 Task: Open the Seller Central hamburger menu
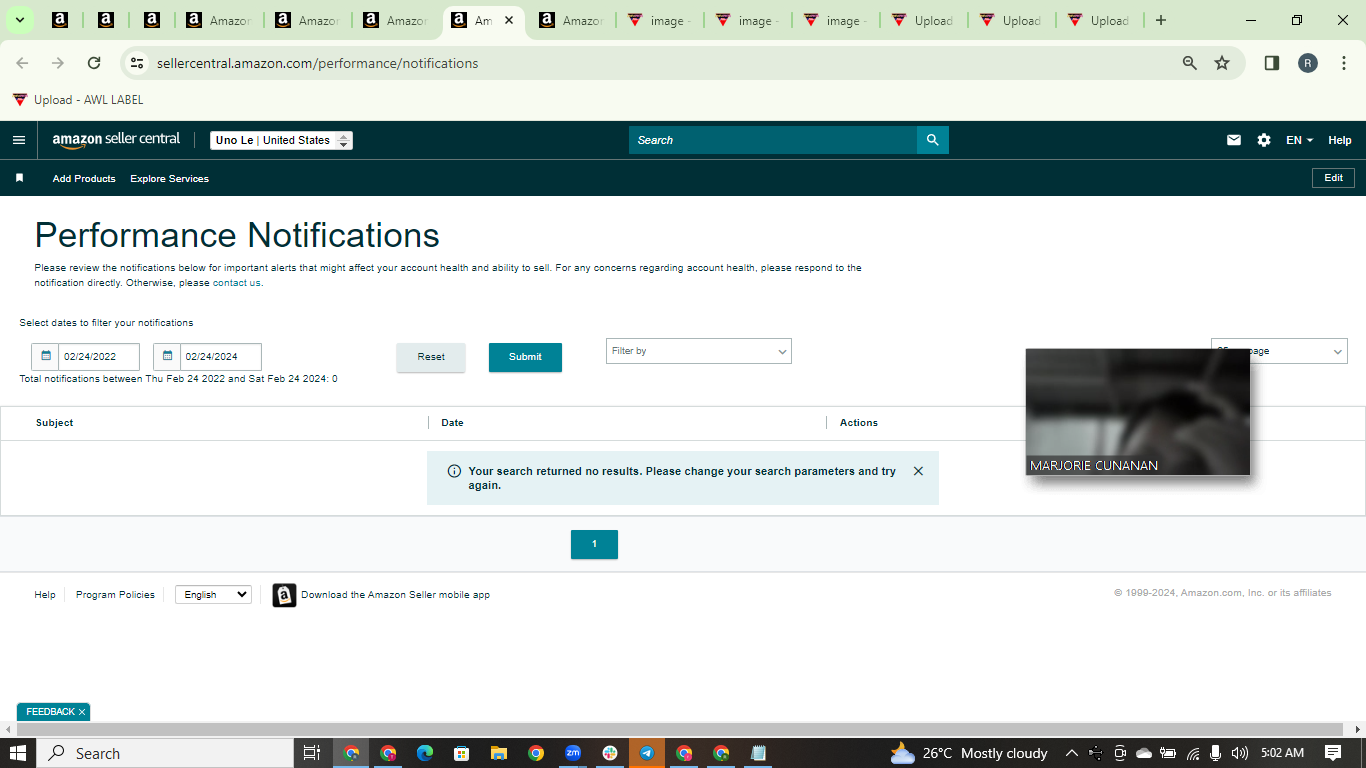coord(18,140)
